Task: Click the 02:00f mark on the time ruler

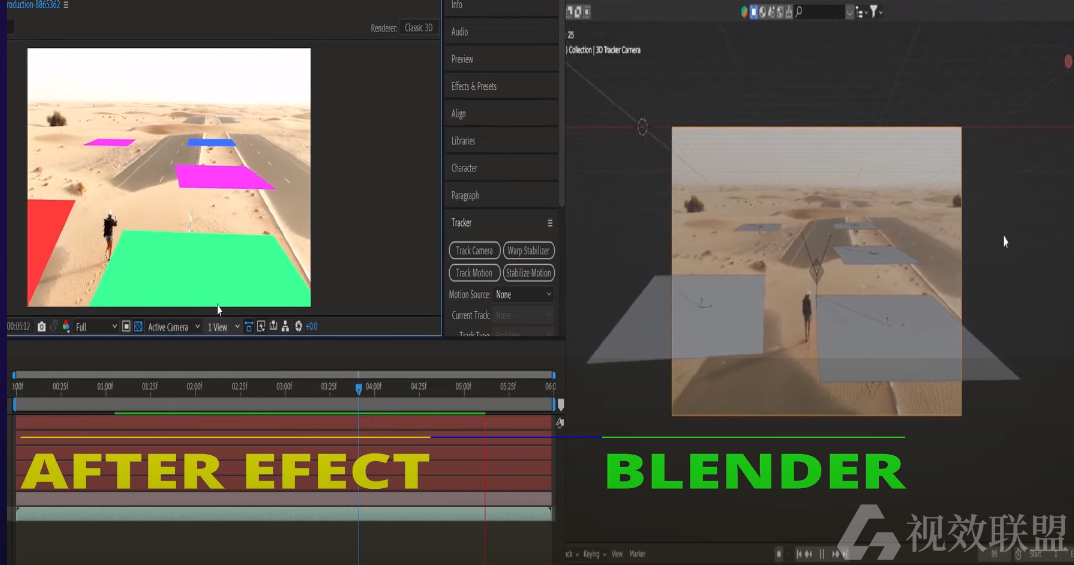Action: click(195, 386)
